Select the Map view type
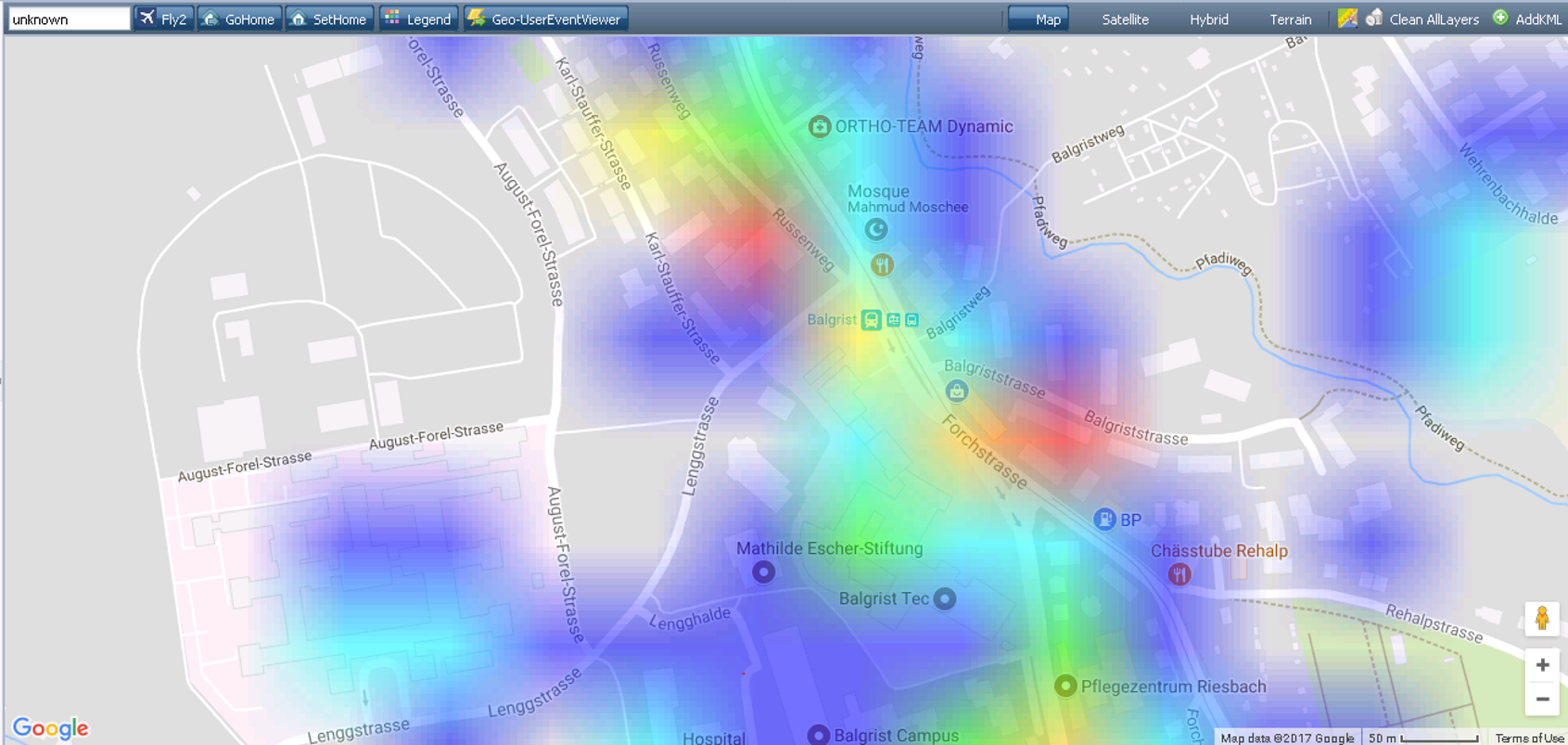 coord(1039,19)
